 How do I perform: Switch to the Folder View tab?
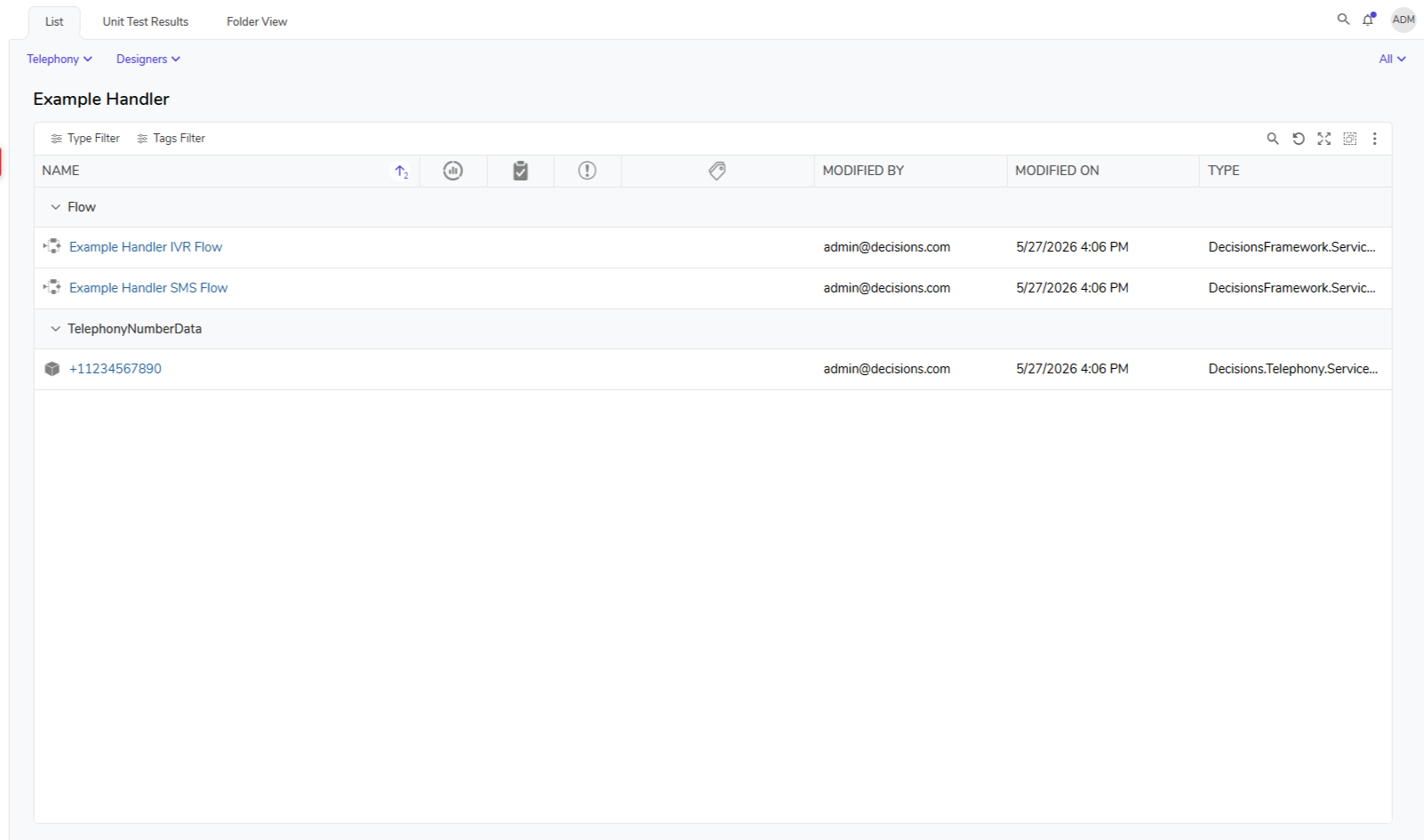257,22
